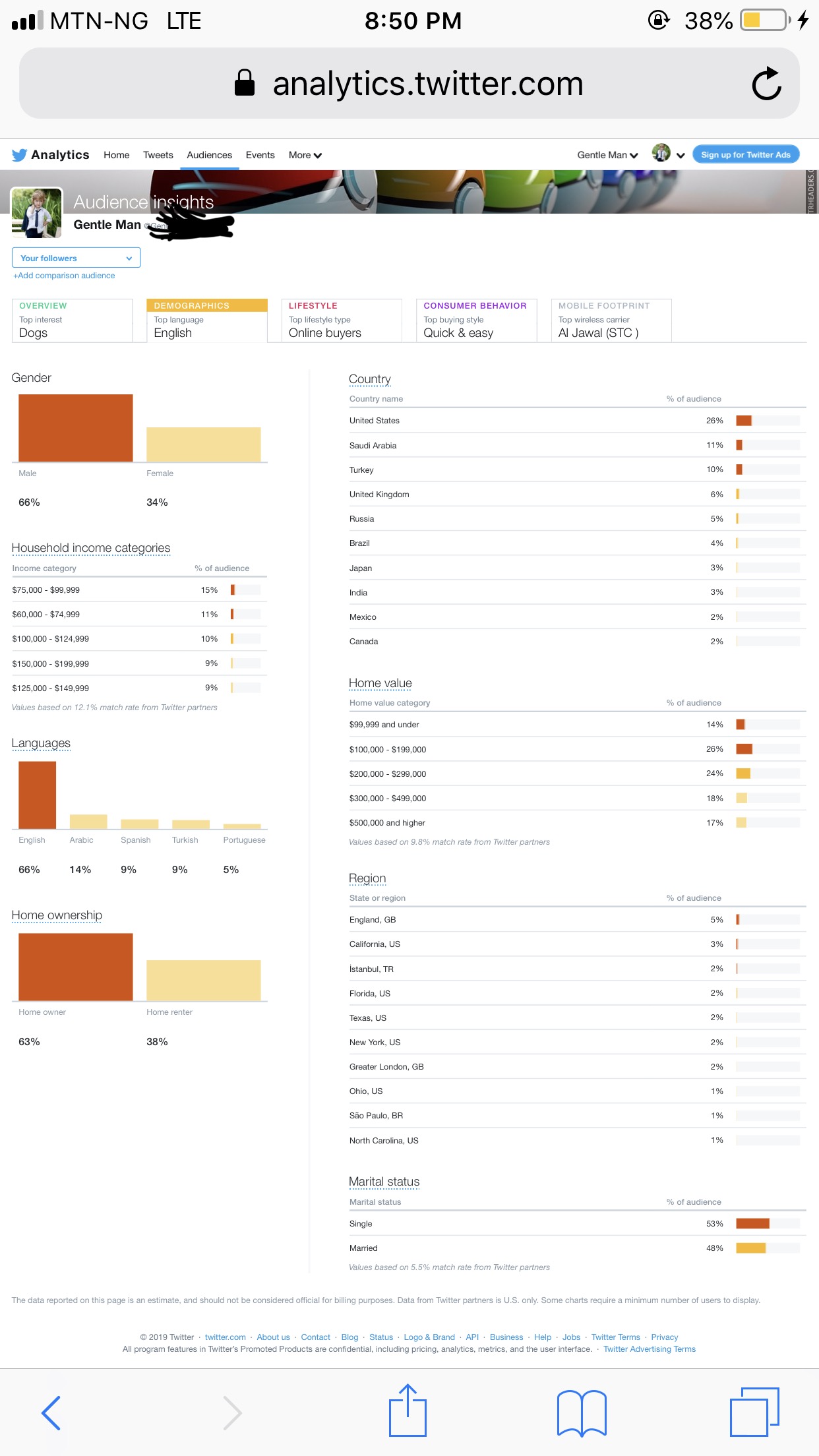The height and width of the screenshot is (1456, 819).
Task: Switch to the Overview tab
Action: pos(73,320)
